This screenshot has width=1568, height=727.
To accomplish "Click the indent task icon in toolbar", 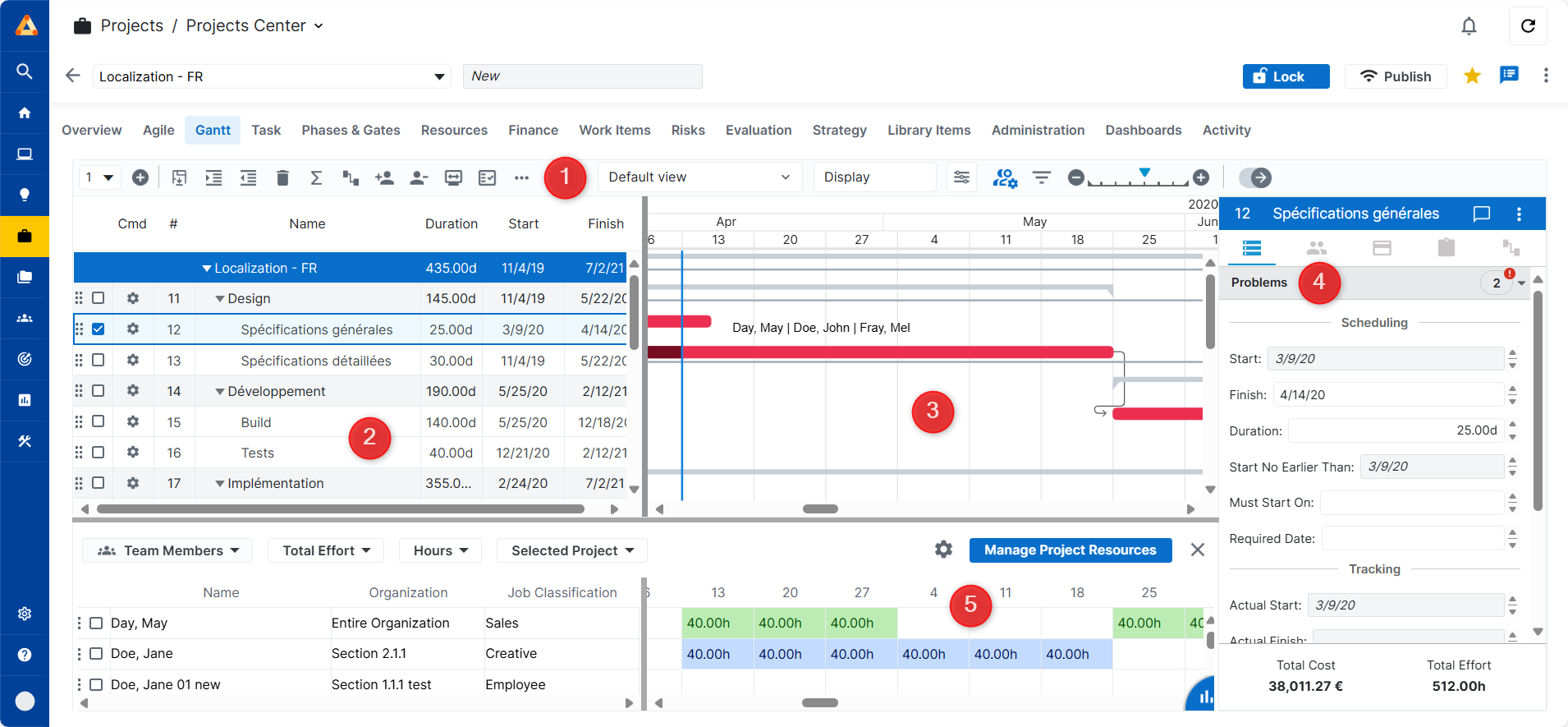I will click(x=213, y=177).
